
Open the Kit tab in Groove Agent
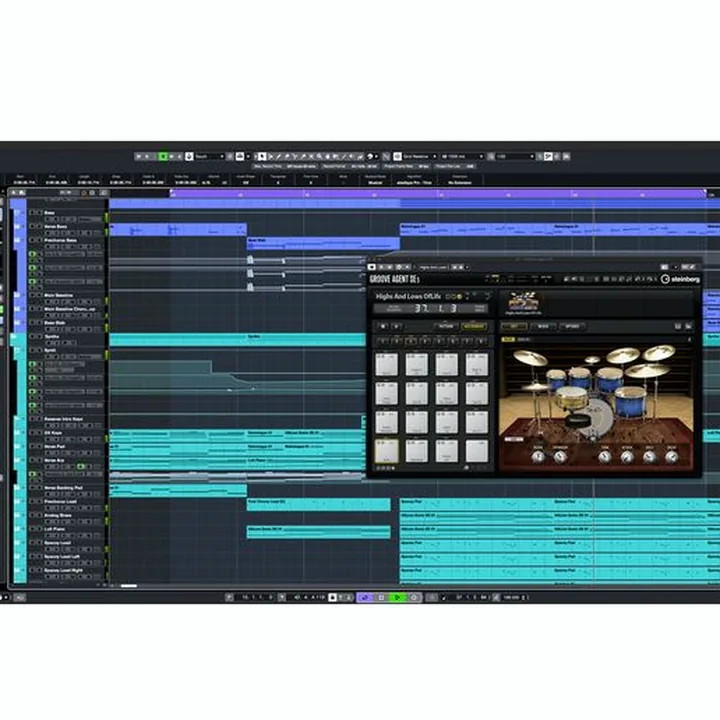coord(514,326)
